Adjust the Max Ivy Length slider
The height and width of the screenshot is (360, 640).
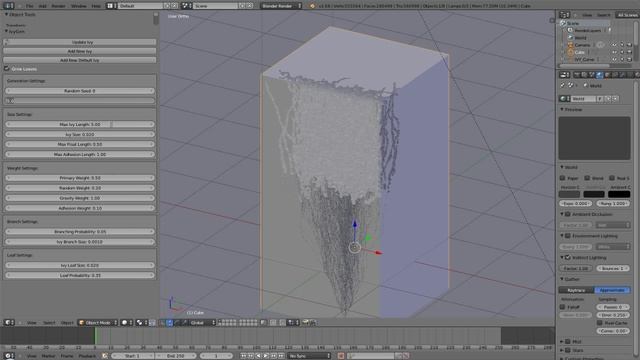[x=80, y=124]
